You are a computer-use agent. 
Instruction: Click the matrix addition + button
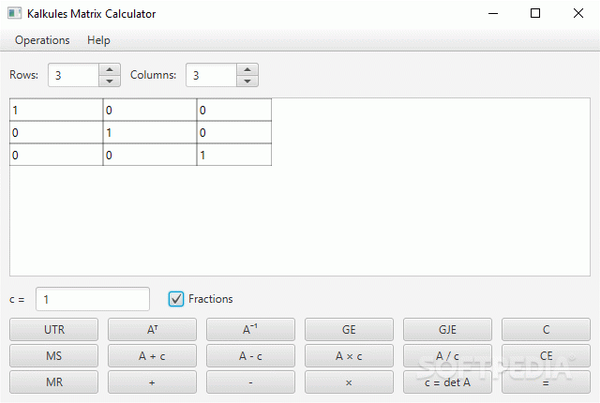click(x=152, y=382)
